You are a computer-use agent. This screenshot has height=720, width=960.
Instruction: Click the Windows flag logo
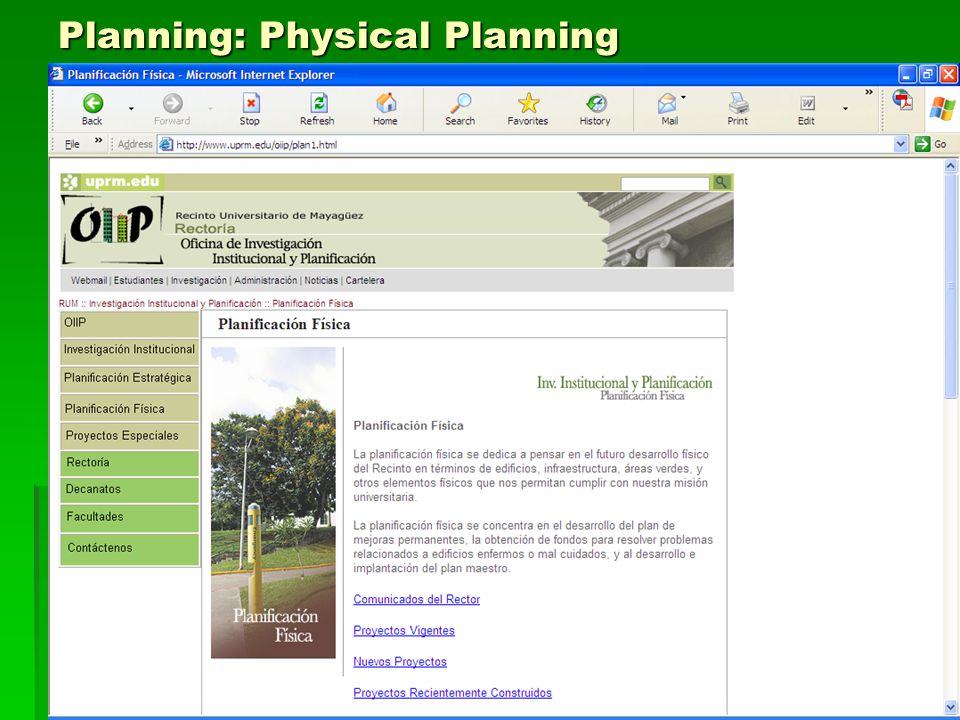click(942, 109)
